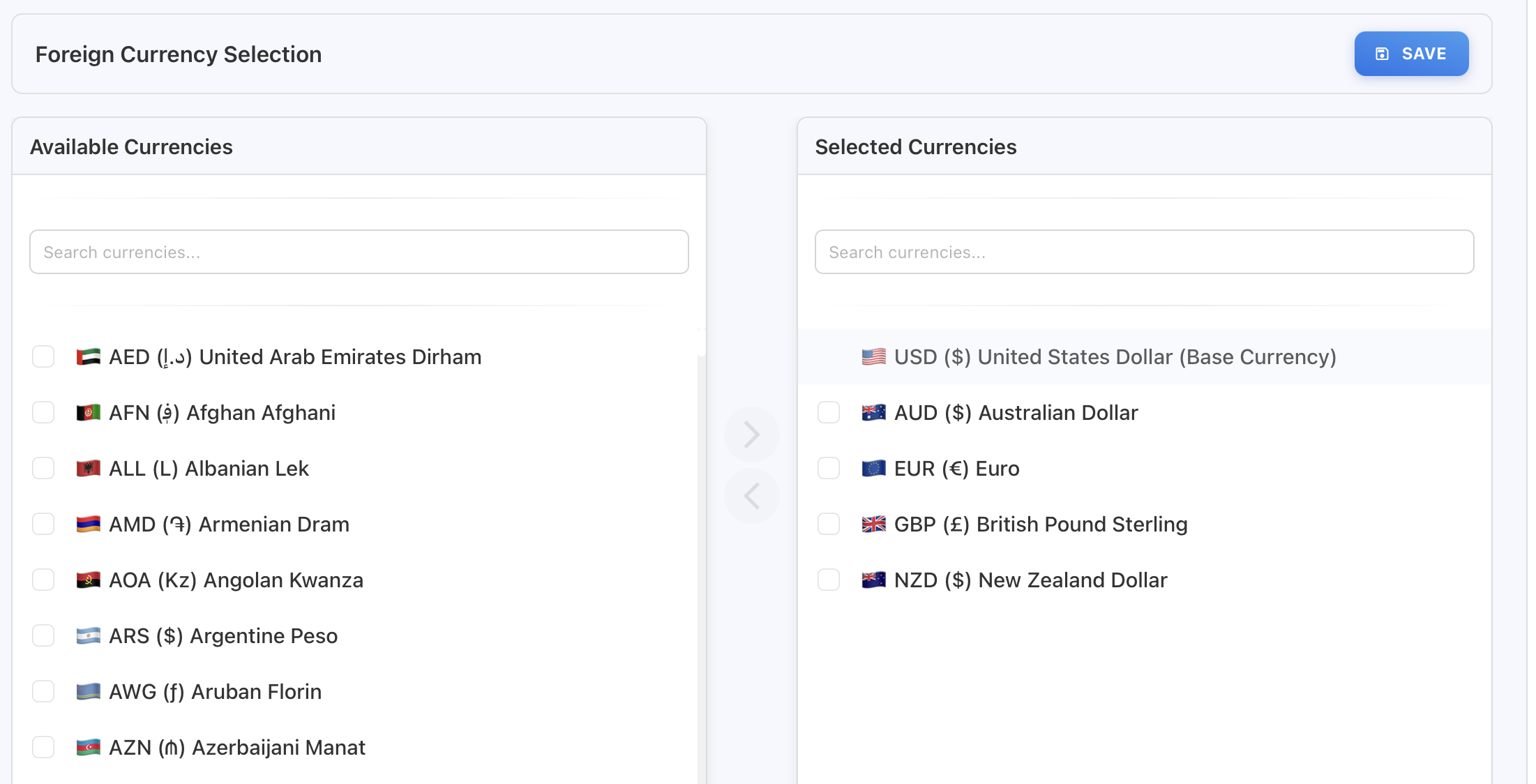Screen dimensions: 1536x784
Task: Click the Argentina flag next to ARS
Action: point(89,635)
